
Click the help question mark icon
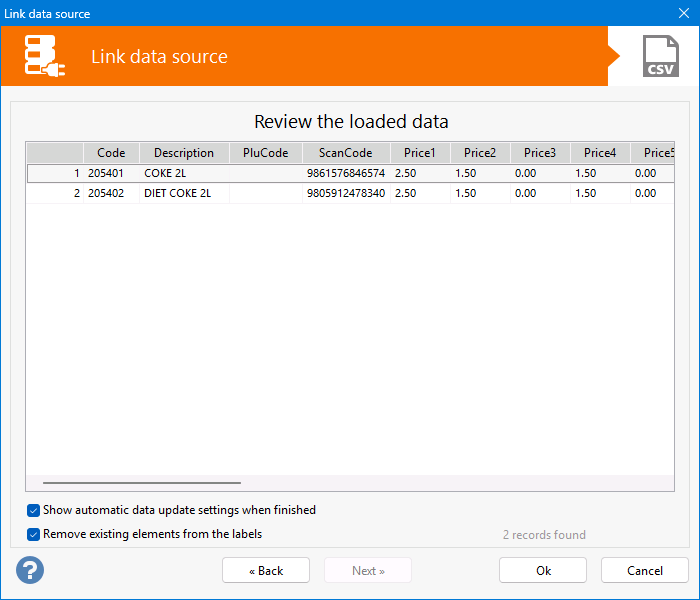30,570
